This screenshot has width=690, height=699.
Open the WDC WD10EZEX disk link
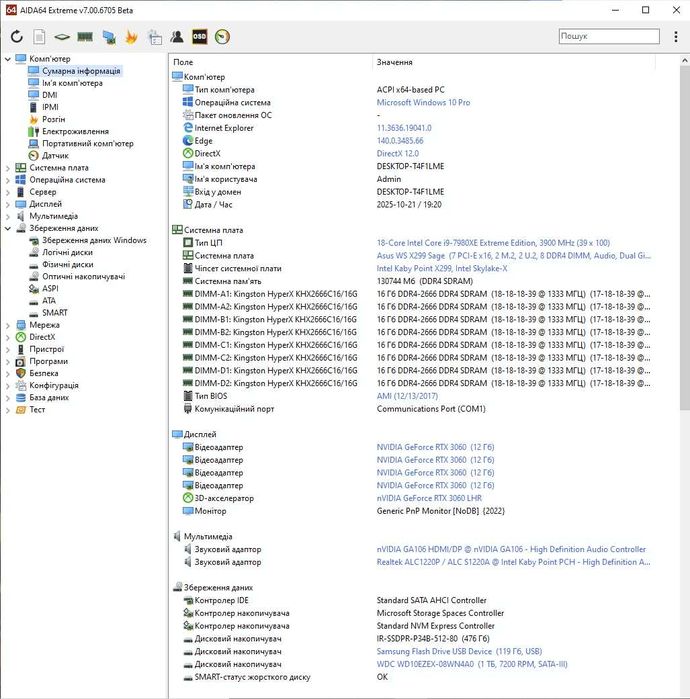coord(472,664)
